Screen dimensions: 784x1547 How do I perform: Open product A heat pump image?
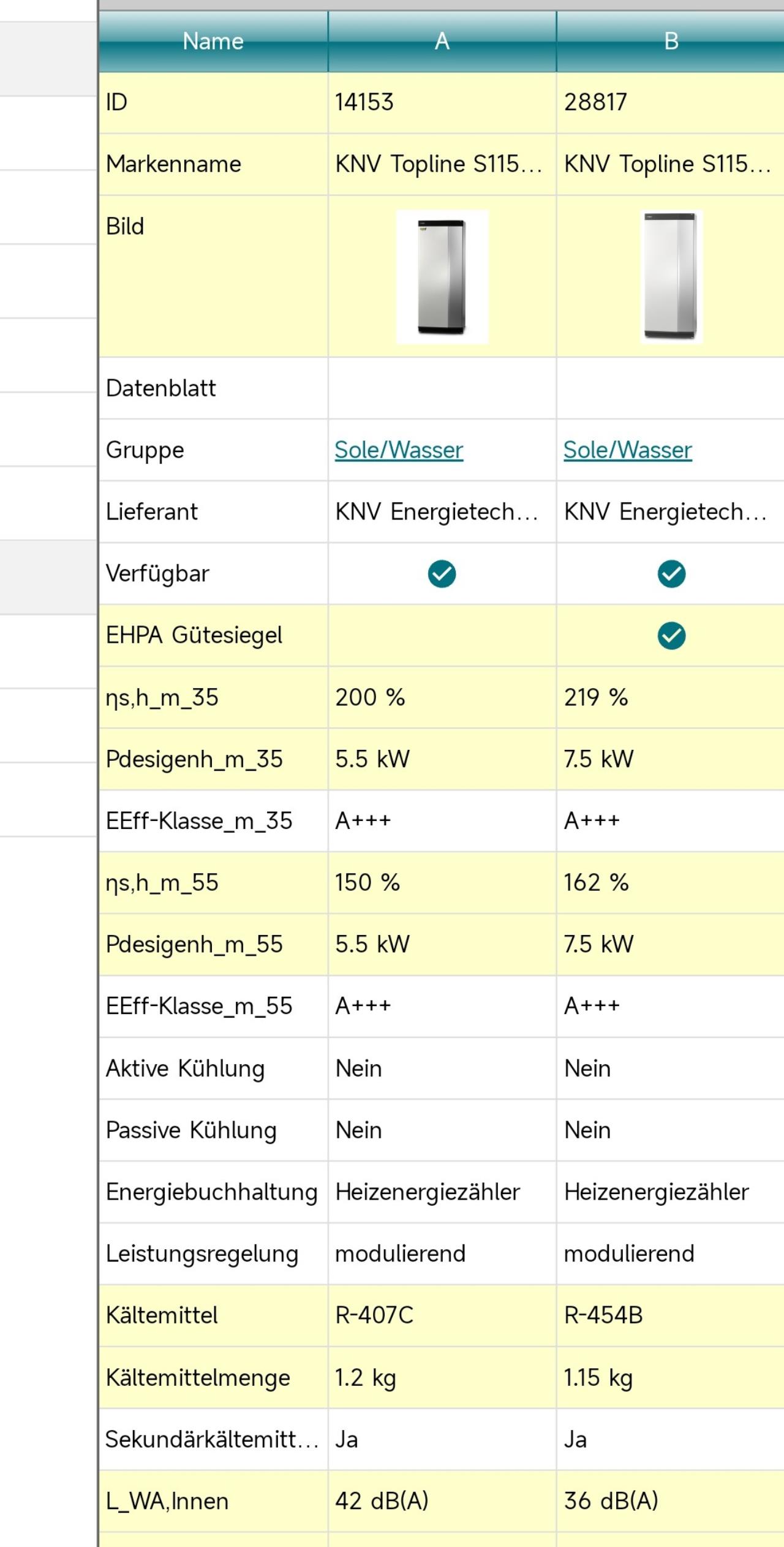click(442, 277)
